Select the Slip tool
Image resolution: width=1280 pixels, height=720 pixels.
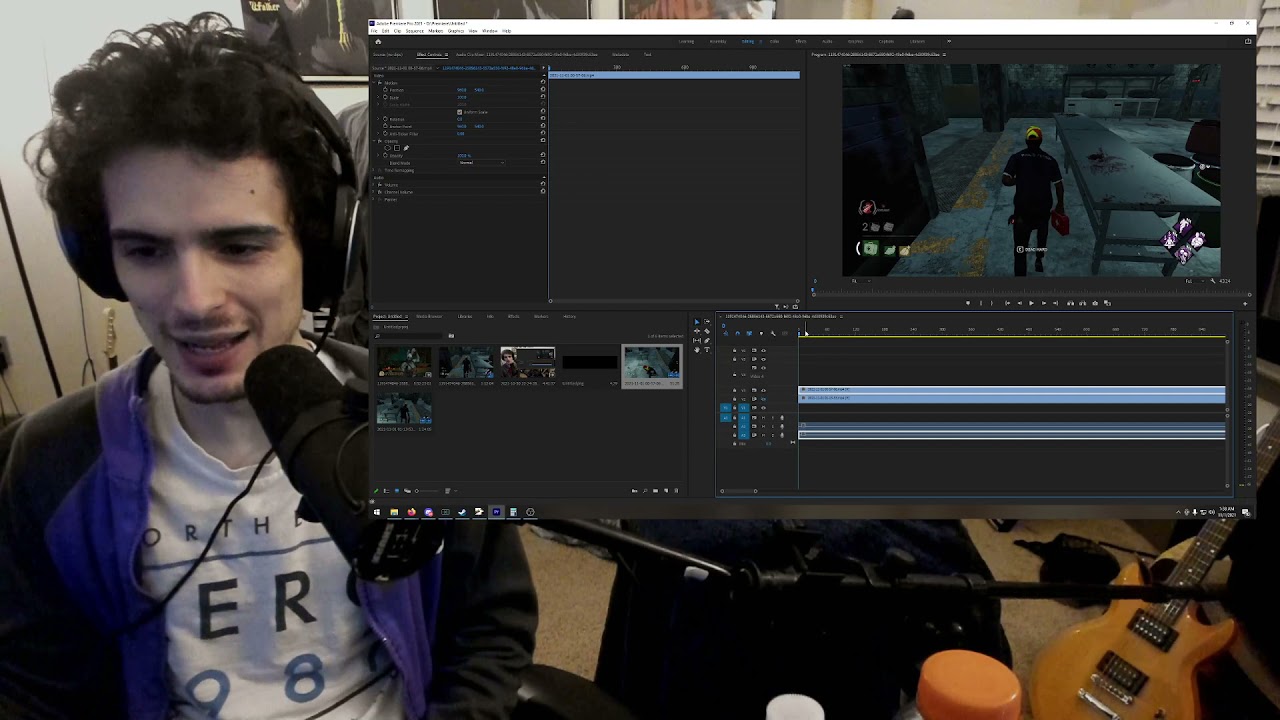697,340
